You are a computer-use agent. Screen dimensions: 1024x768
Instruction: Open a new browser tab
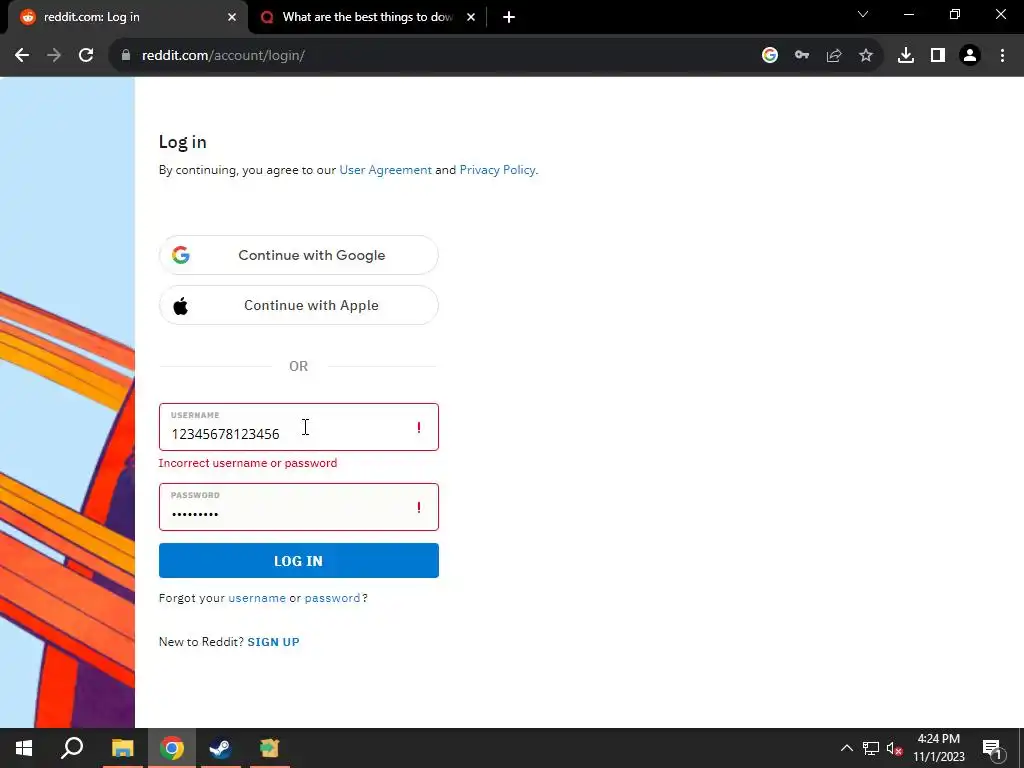pyautogui.click(x=509, y=17)
